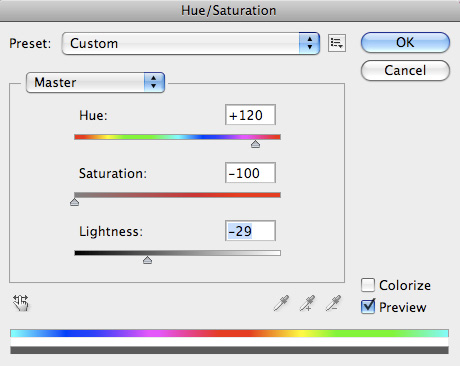This screenshot has width=460, height=366.
Task: Uncheck the Preview checkbox
Action: (x=368, y=307)
